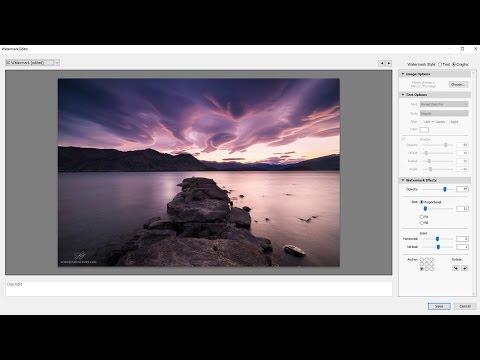
Task: Open the Font dropdown
Action: pos(444,104)
